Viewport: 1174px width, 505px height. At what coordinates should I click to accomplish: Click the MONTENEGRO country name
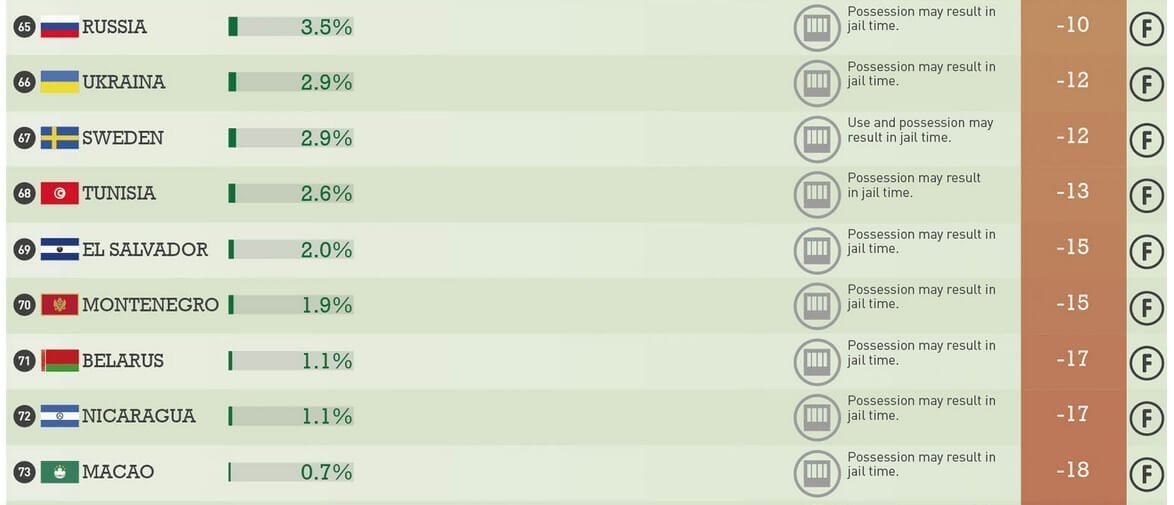point(150,305)
